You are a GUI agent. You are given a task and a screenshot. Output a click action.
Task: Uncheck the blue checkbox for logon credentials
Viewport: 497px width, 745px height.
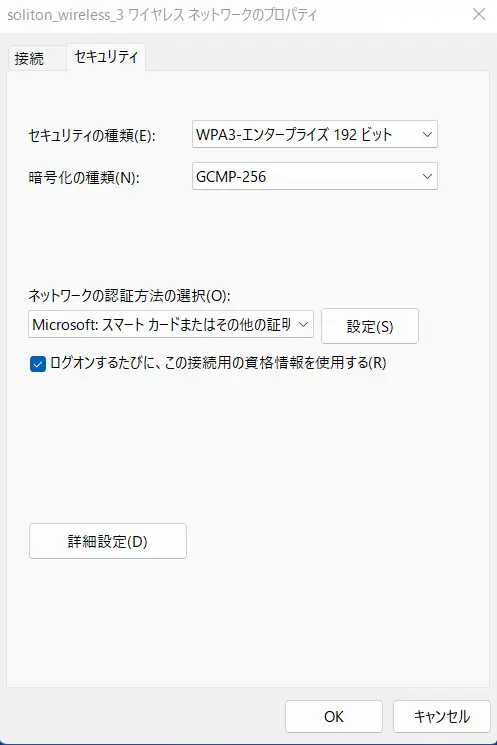pos(38,364)
